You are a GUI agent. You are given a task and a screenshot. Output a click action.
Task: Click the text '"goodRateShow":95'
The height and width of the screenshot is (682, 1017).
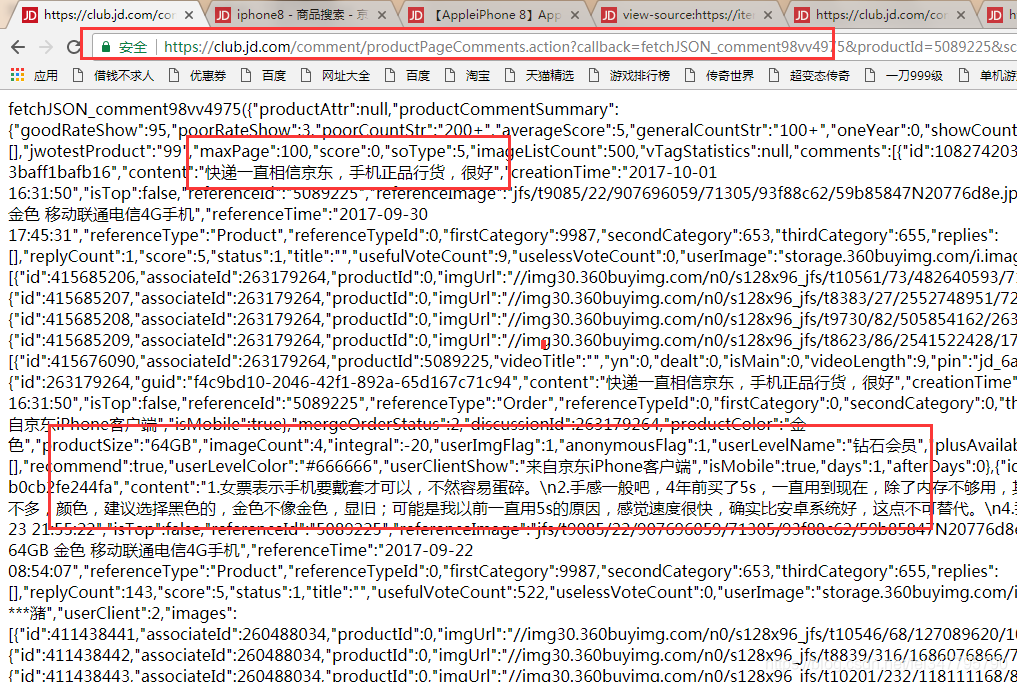pos(94,130)
